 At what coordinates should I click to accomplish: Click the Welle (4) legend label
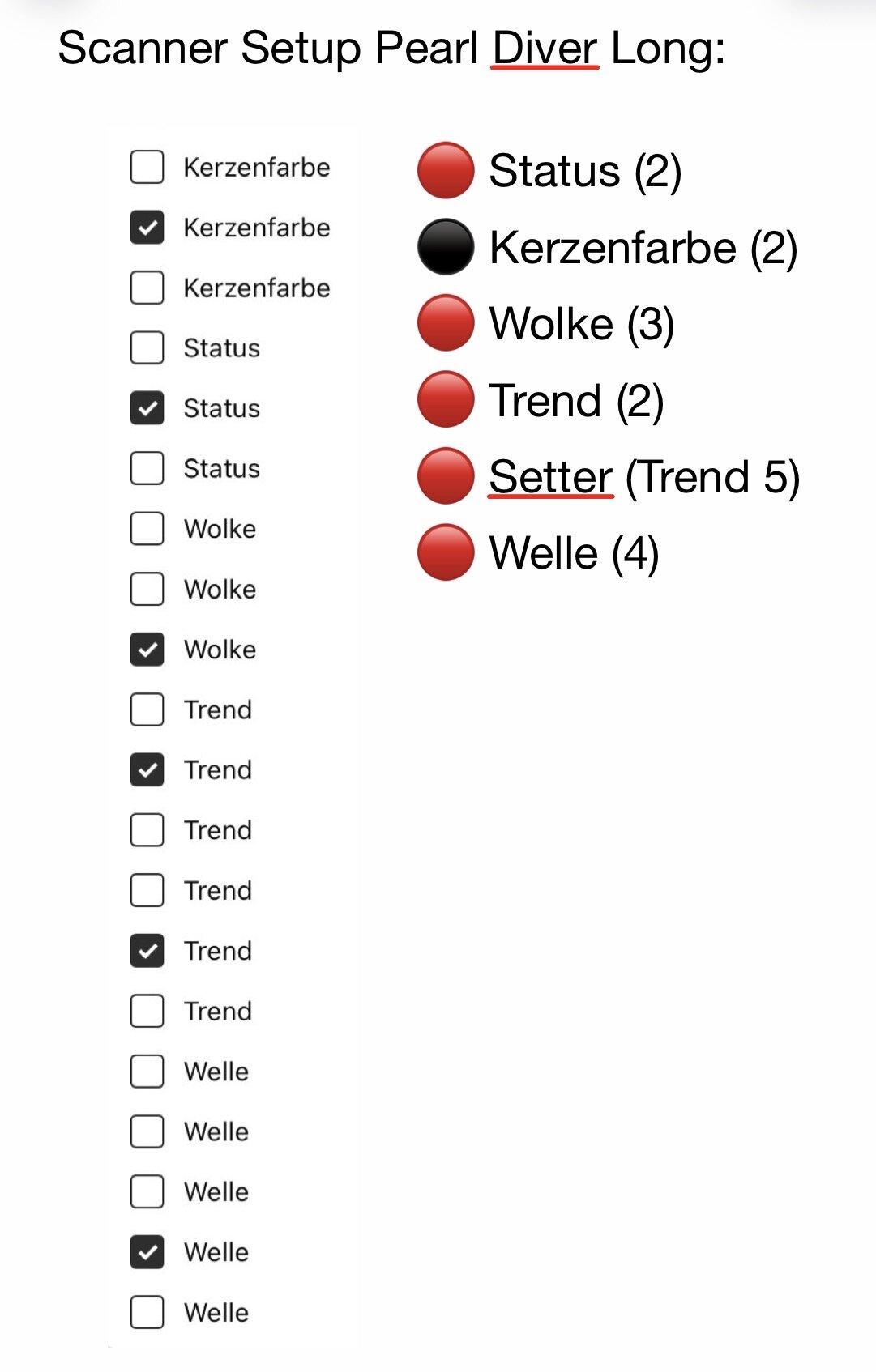[574, 553]
